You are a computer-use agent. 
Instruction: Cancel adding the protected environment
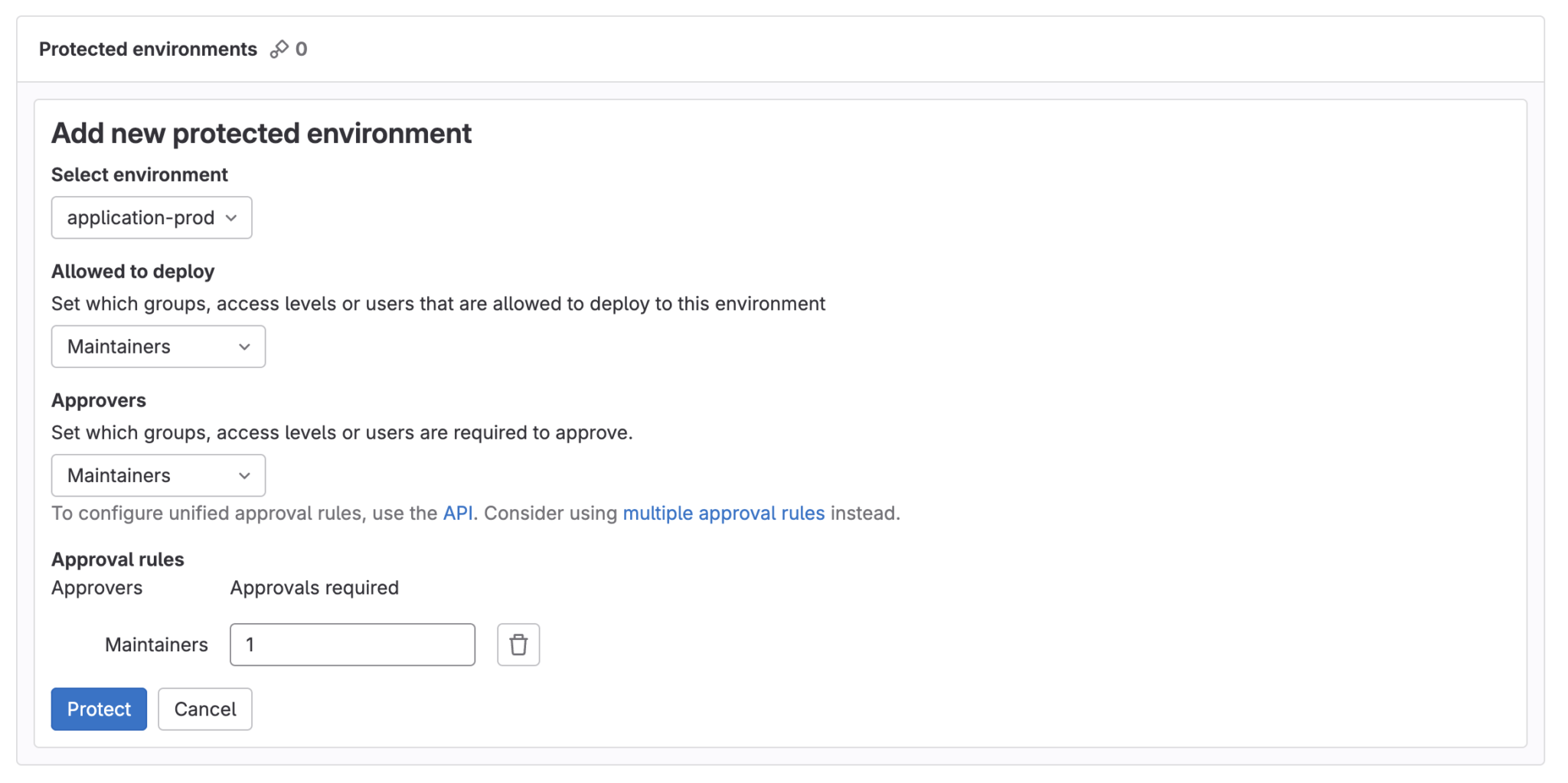coord(204,709)
